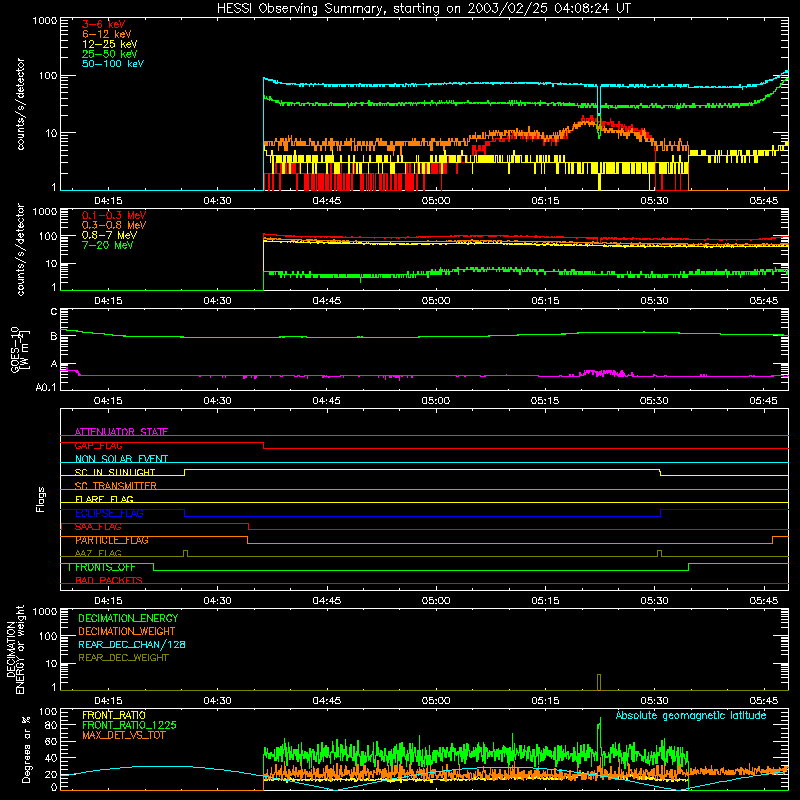This screenshot has height=800, width=800.
Task: Click the 0.8-7 MeV legend entry
Action: point(109,235)
